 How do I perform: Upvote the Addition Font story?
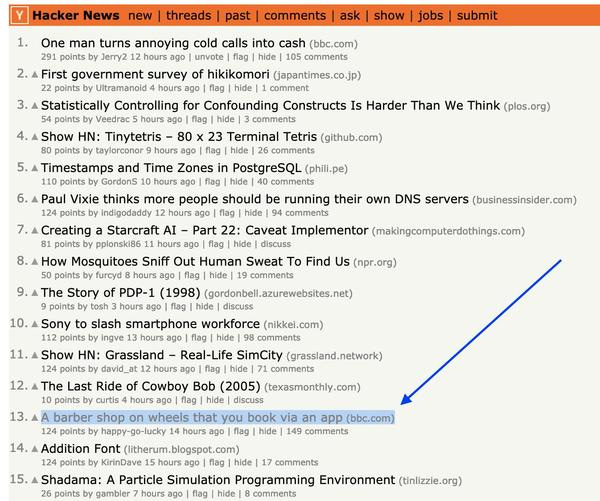click(34, 449)
